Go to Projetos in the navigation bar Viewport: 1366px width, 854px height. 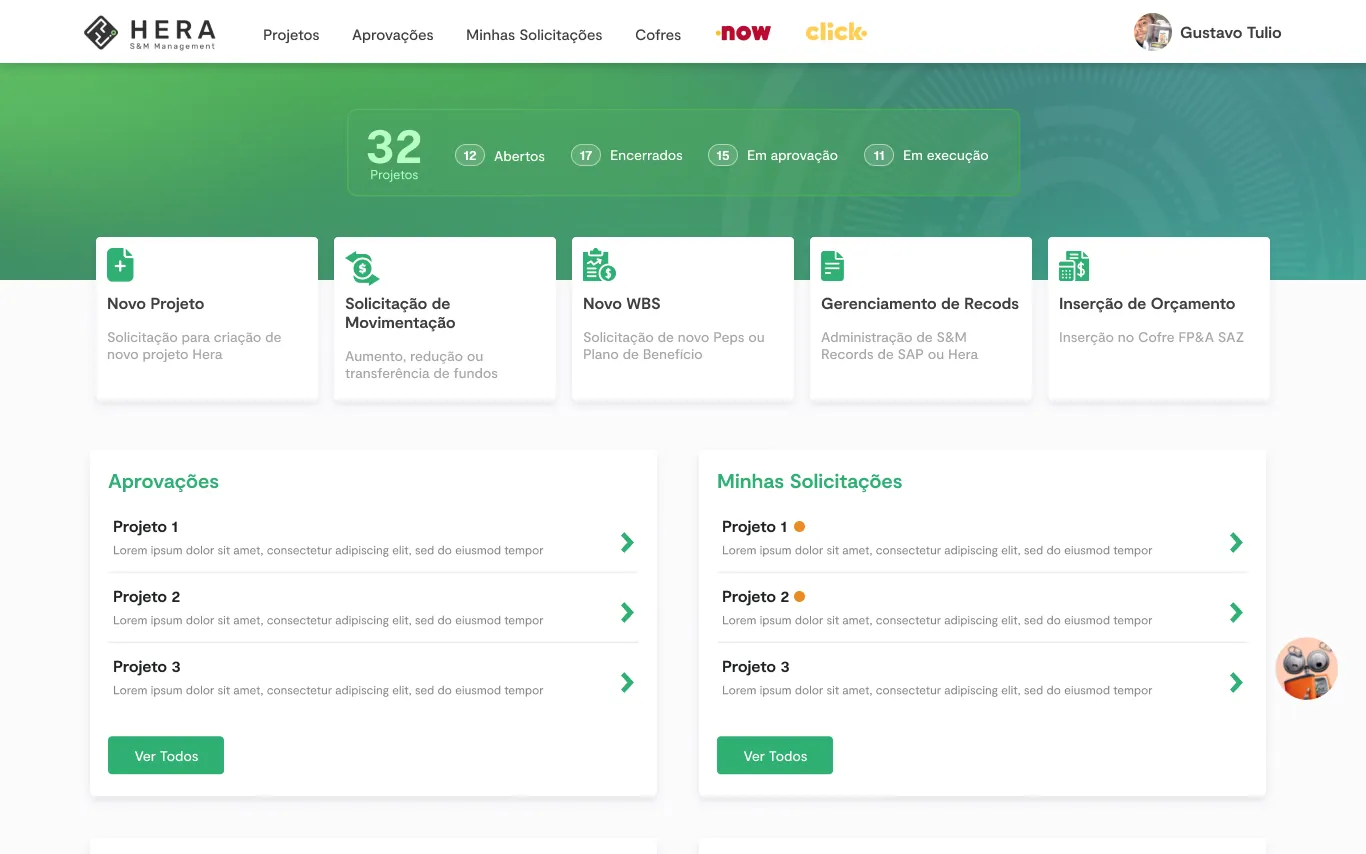pos(291,35)
